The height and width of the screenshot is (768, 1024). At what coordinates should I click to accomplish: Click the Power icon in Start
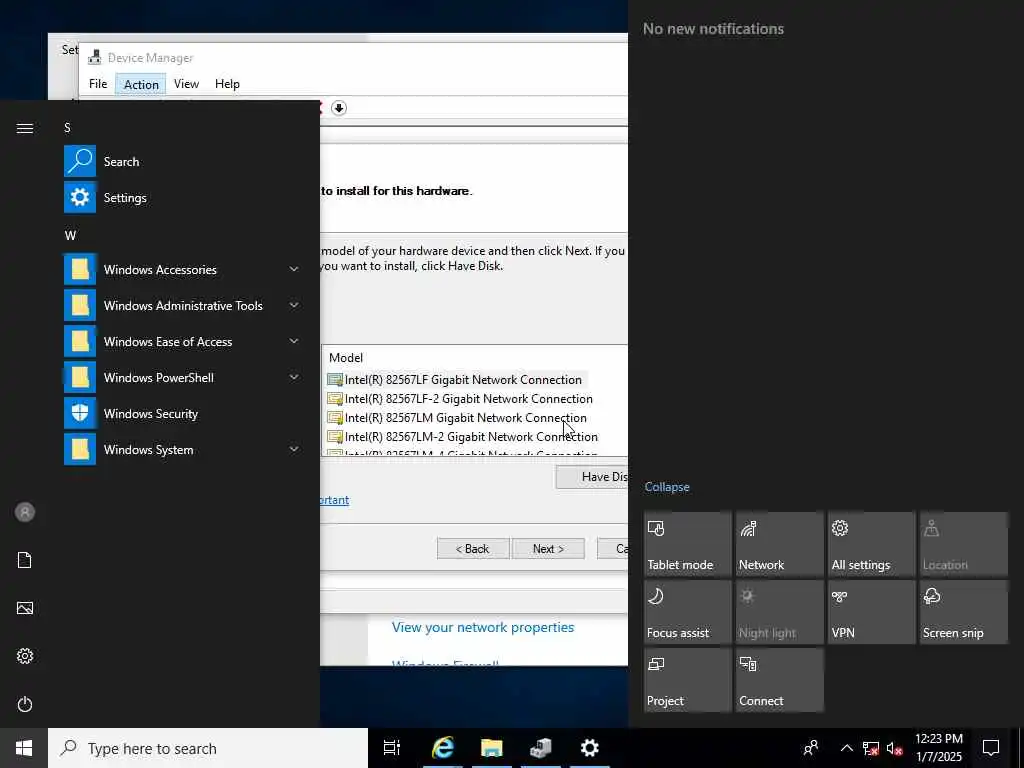click(x=25, y=704)
